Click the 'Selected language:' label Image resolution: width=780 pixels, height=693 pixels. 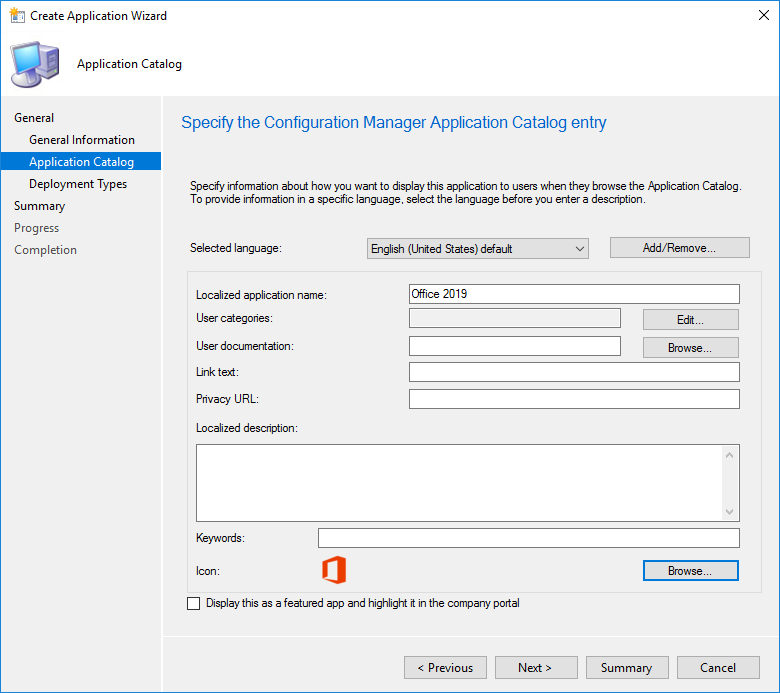[236, 248]
